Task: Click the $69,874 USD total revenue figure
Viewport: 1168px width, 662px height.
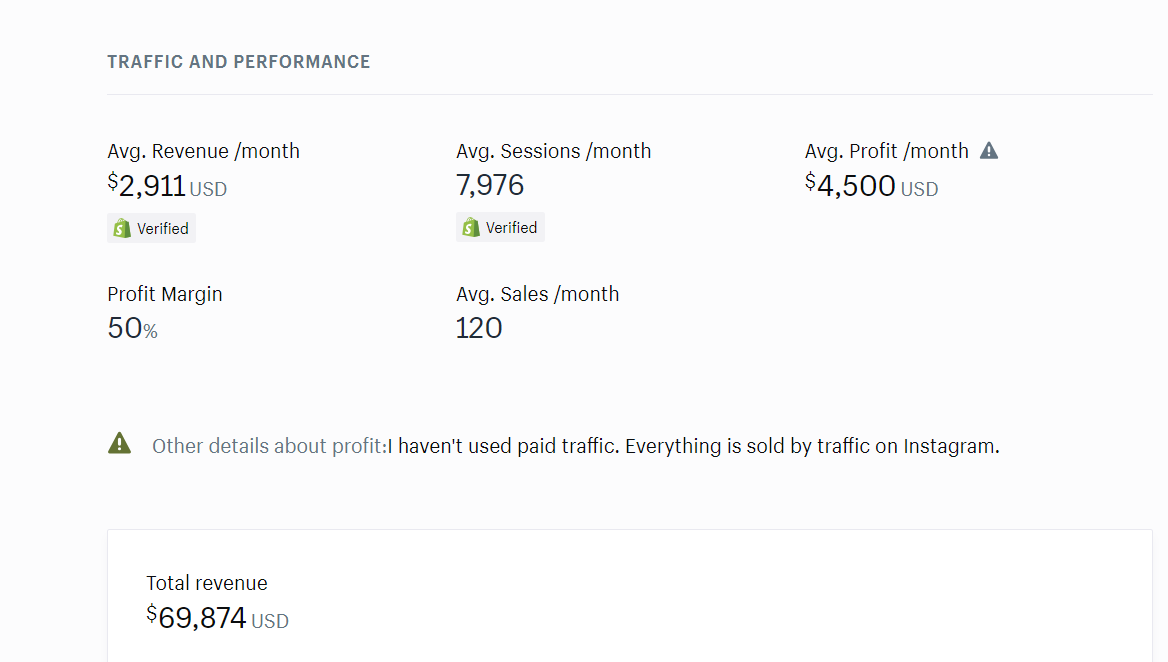Action: pyautogui.click(x=218, y=618)
